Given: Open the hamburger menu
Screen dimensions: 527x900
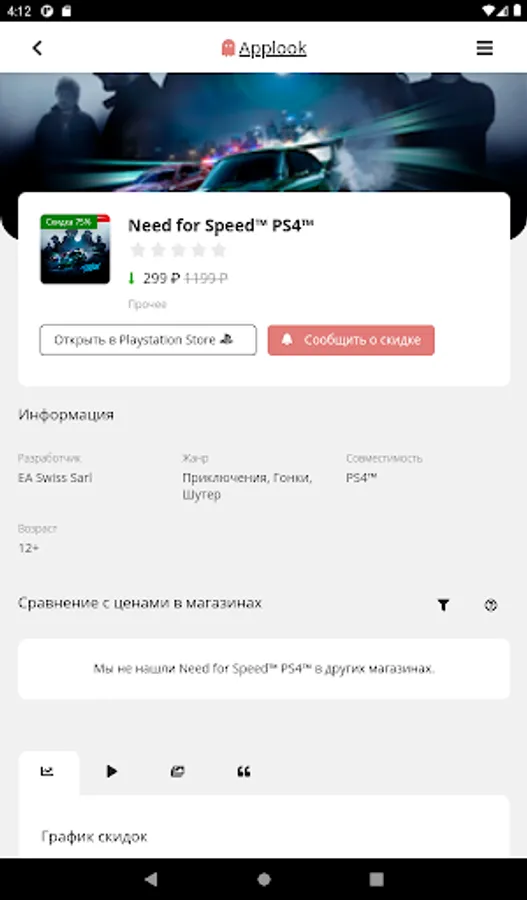Looking at the screenshot, I should 485,48.
